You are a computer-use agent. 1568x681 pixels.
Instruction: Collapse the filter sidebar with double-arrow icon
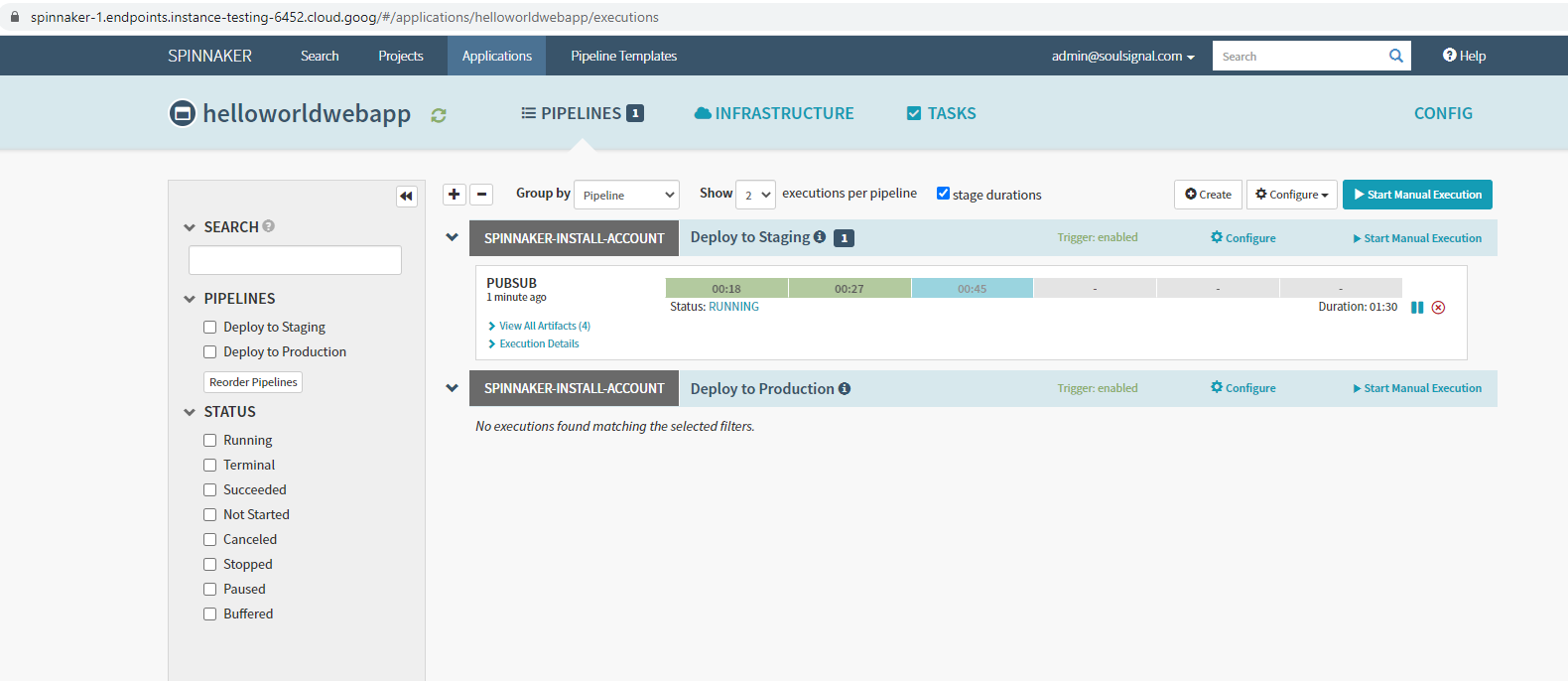(x=406, y=196)
